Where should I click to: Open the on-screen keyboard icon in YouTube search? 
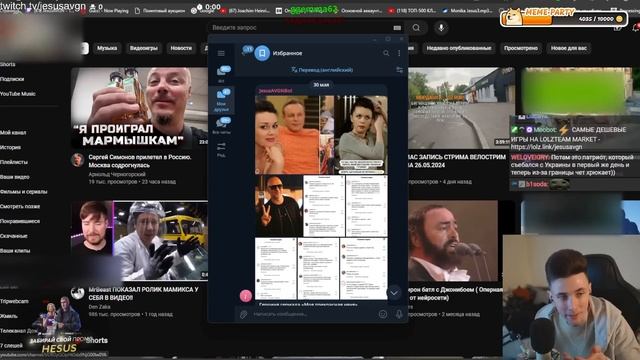397,28
